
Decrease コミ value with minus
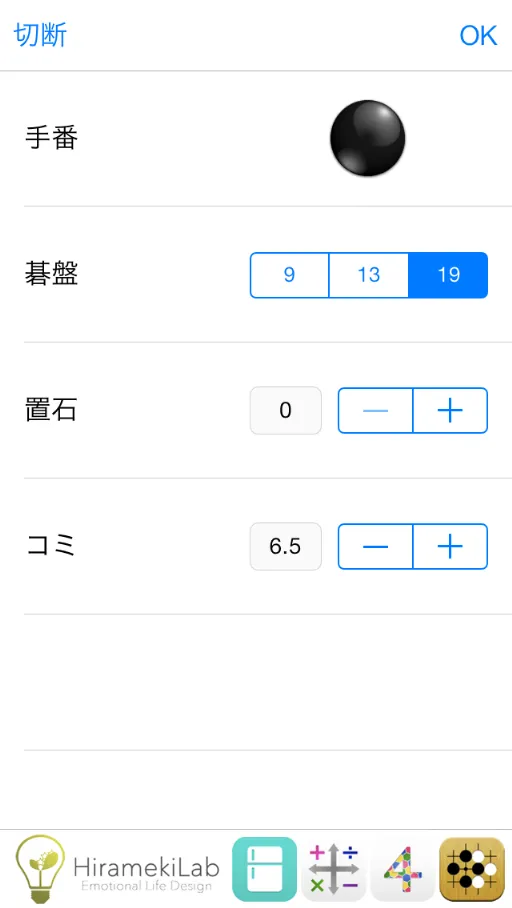coord(375,547)
